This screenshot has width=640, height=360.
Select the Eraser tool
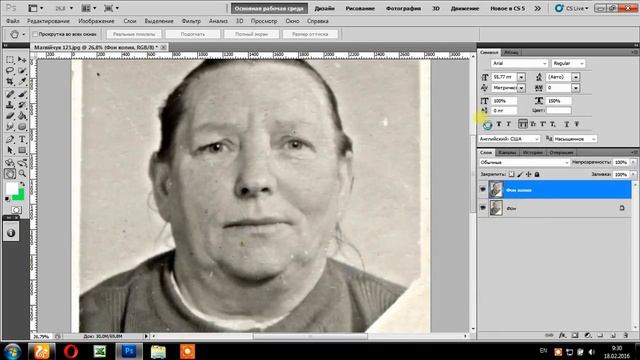10,116
